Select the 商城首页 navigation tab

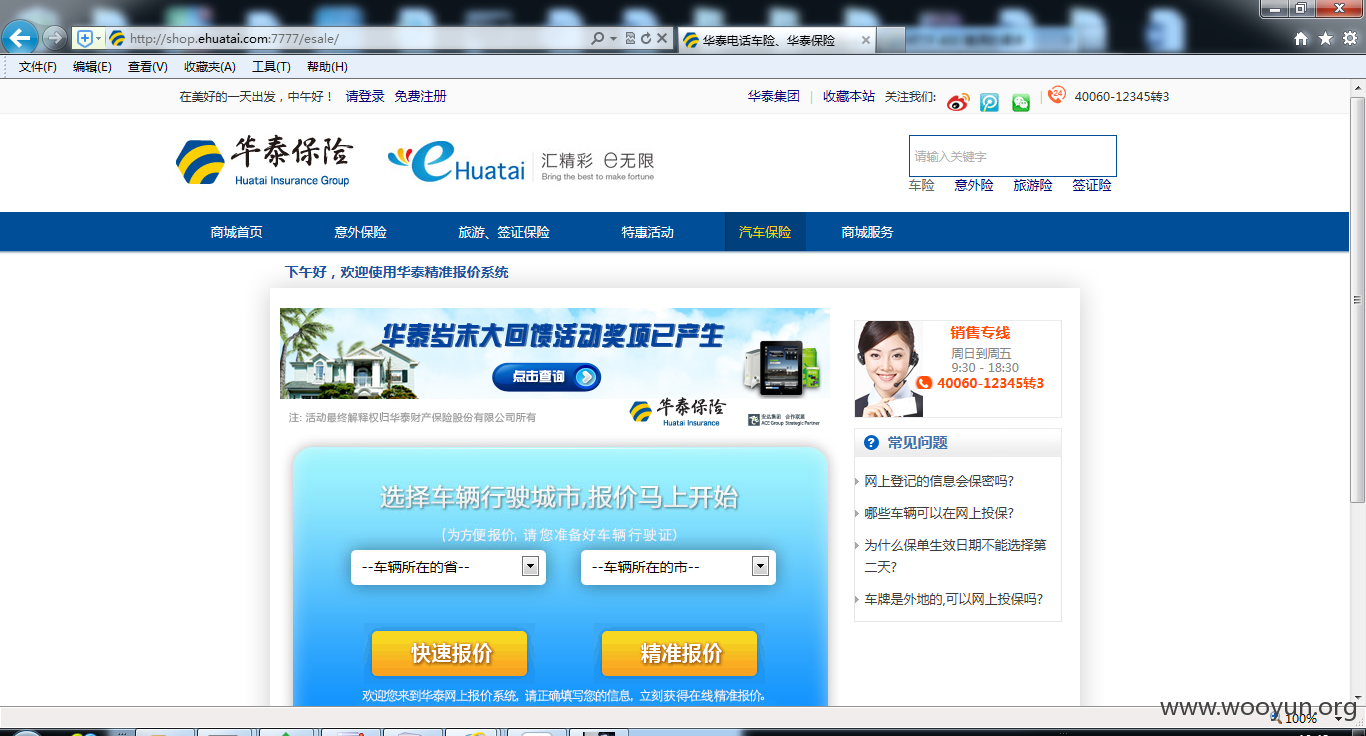[237, 232]
